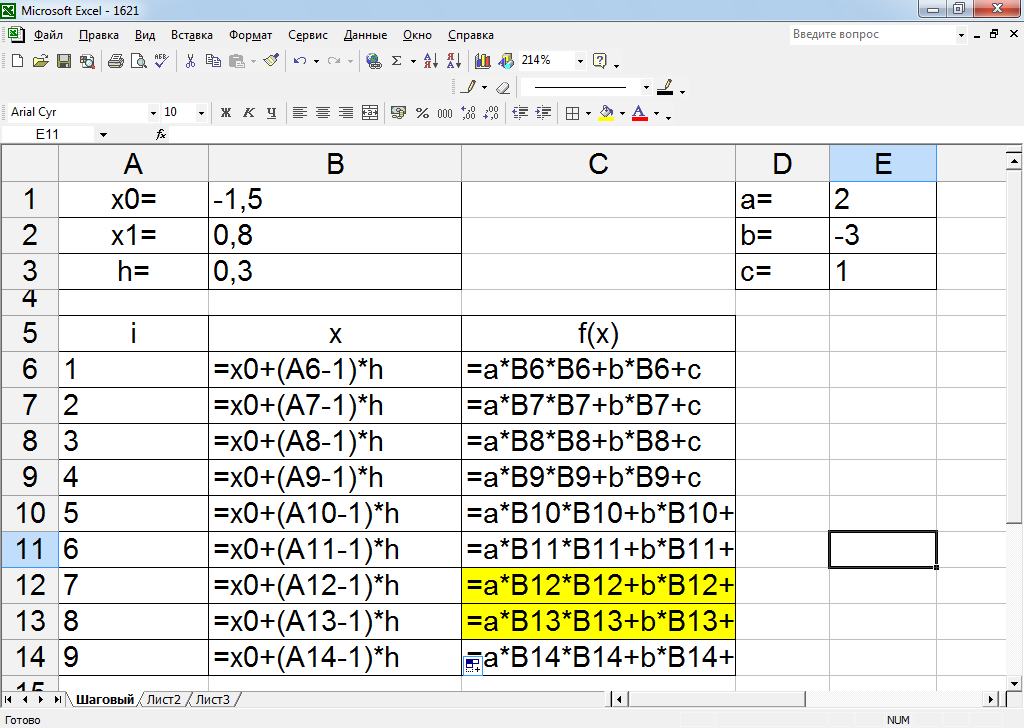
Task: Open the AutoSum functions dropdown arrow
Action: tap(413, 61)
